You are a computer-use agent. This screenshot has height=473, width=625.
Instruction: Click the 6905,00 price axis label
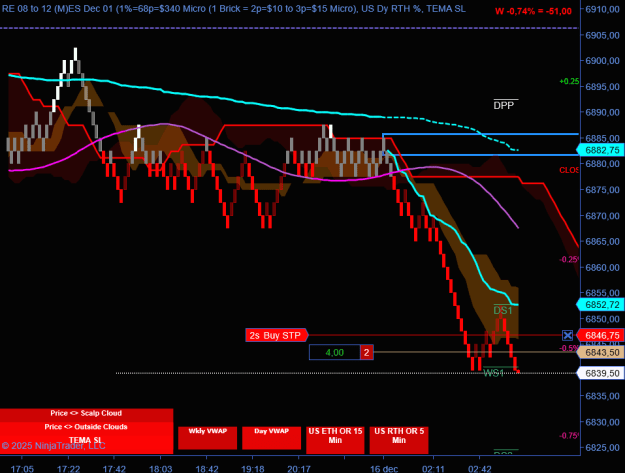[x=602, y=35]
